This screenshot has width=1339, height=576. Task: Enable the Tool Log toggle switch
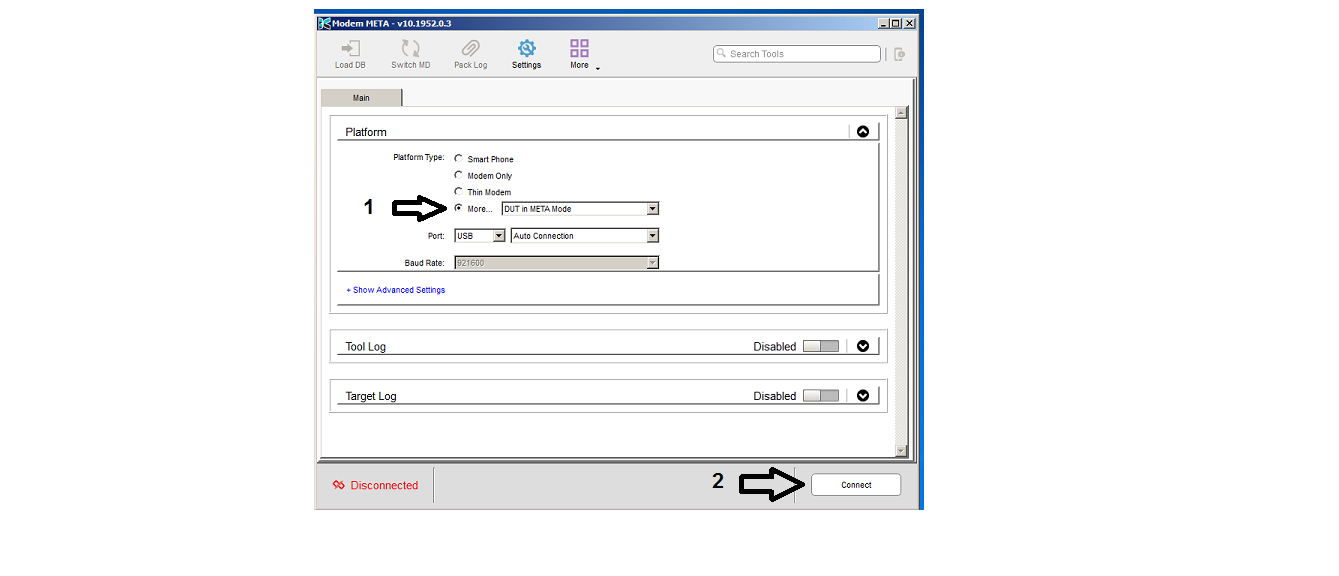tap(821, 346)
